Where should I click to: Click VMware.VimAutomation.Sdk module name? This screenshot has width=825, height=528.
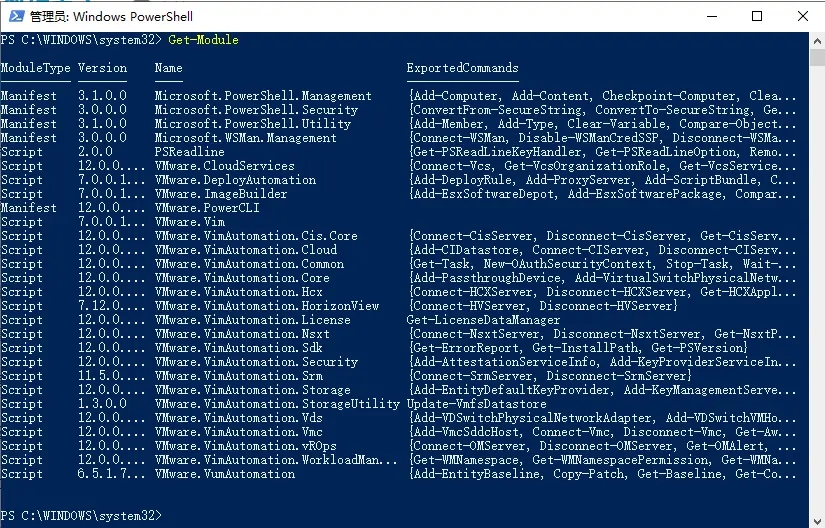(x=239, y=348)
